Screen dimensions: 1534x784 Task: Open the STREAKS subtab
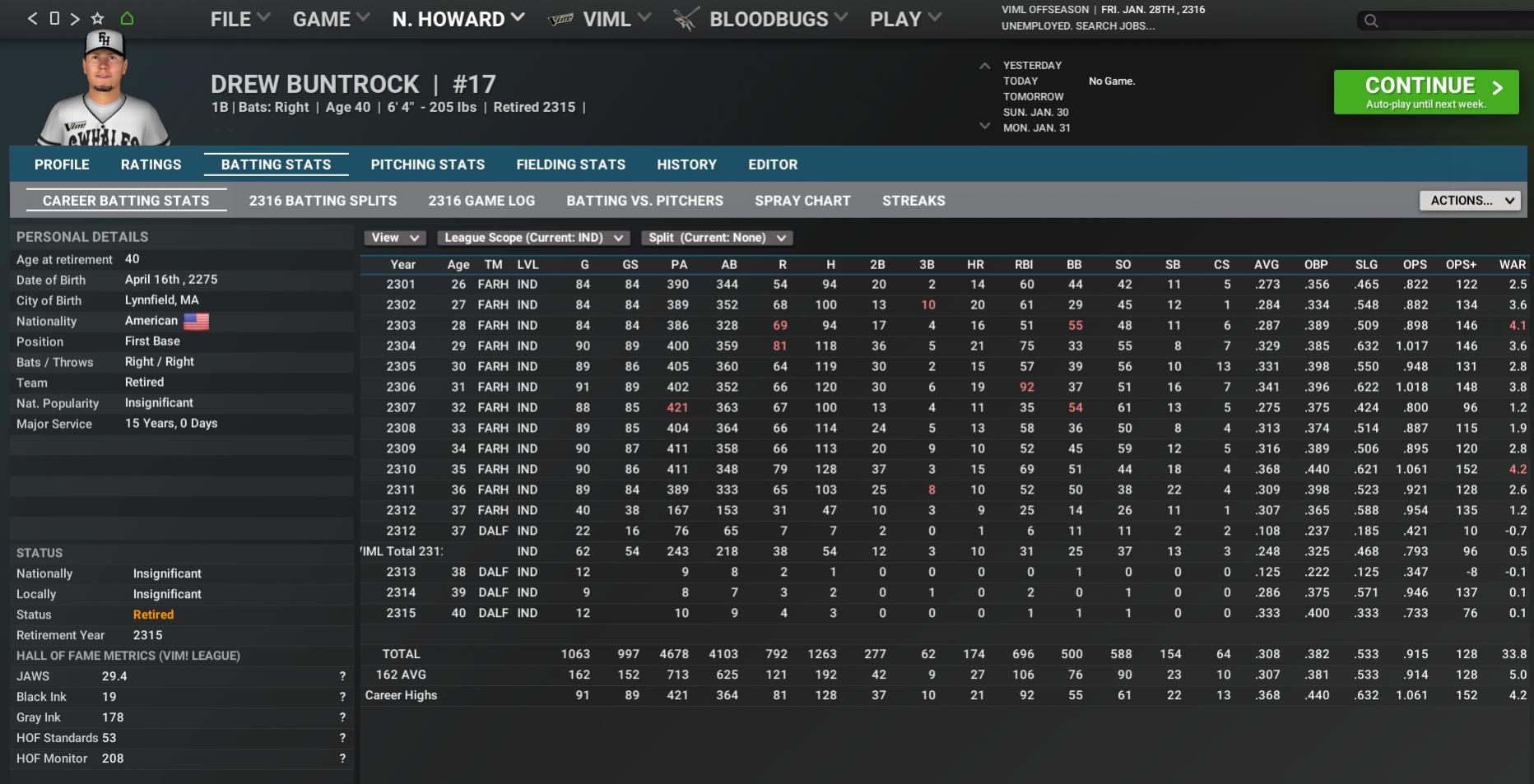point(913,201)
